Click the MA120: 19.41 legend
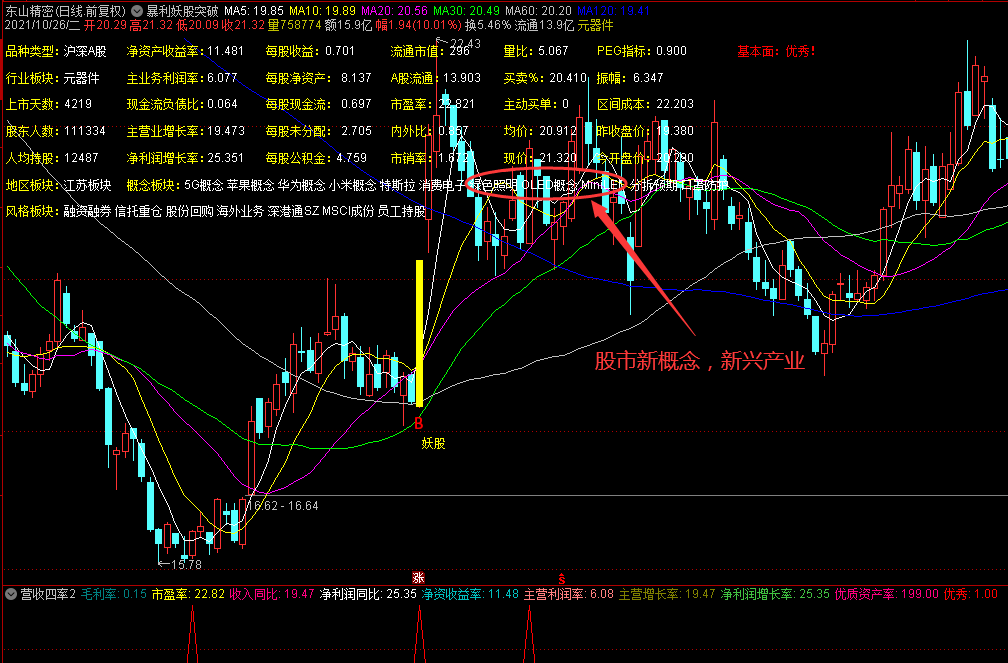This screenshot has width=1008, height=663. (x=613, y=11)
